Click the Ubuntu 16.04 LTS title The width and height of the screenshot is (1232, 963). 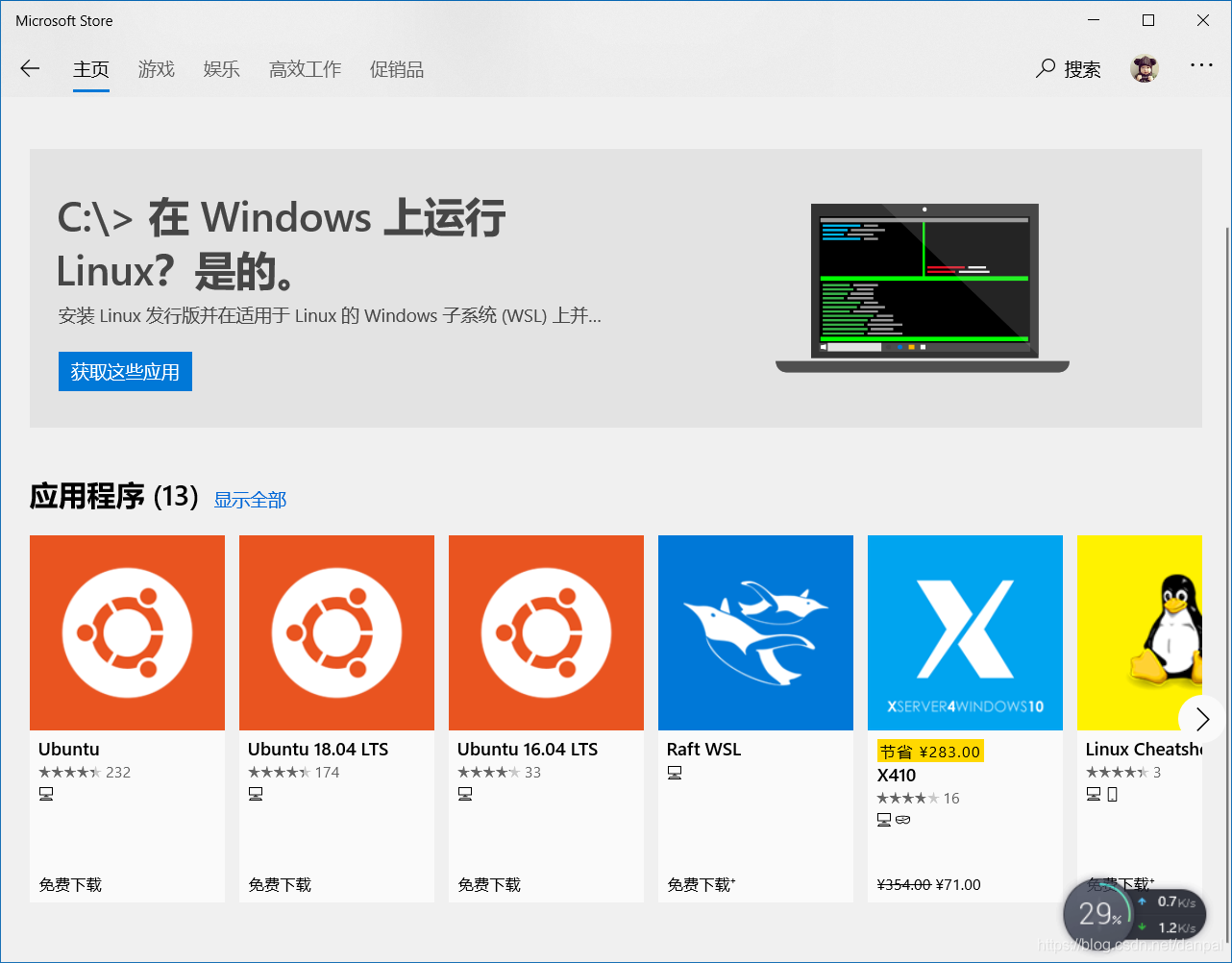point(528,750)
